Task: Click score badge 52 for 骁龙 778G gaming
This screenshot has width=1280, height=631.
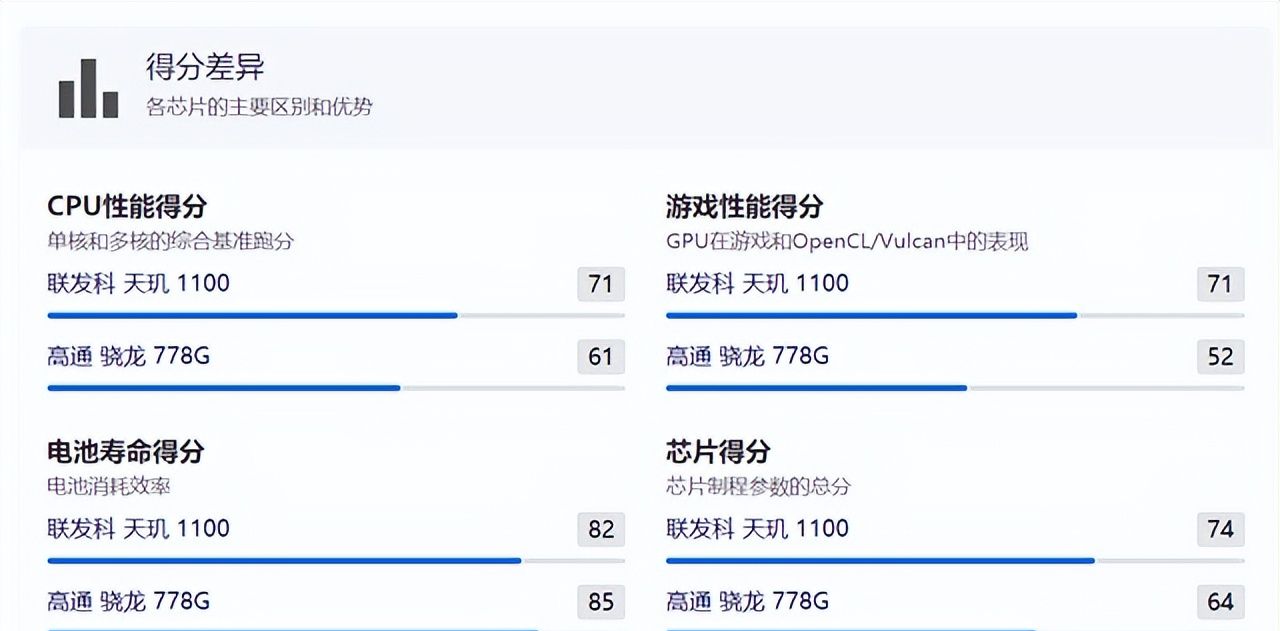Action: click(x=1220, y=357)
